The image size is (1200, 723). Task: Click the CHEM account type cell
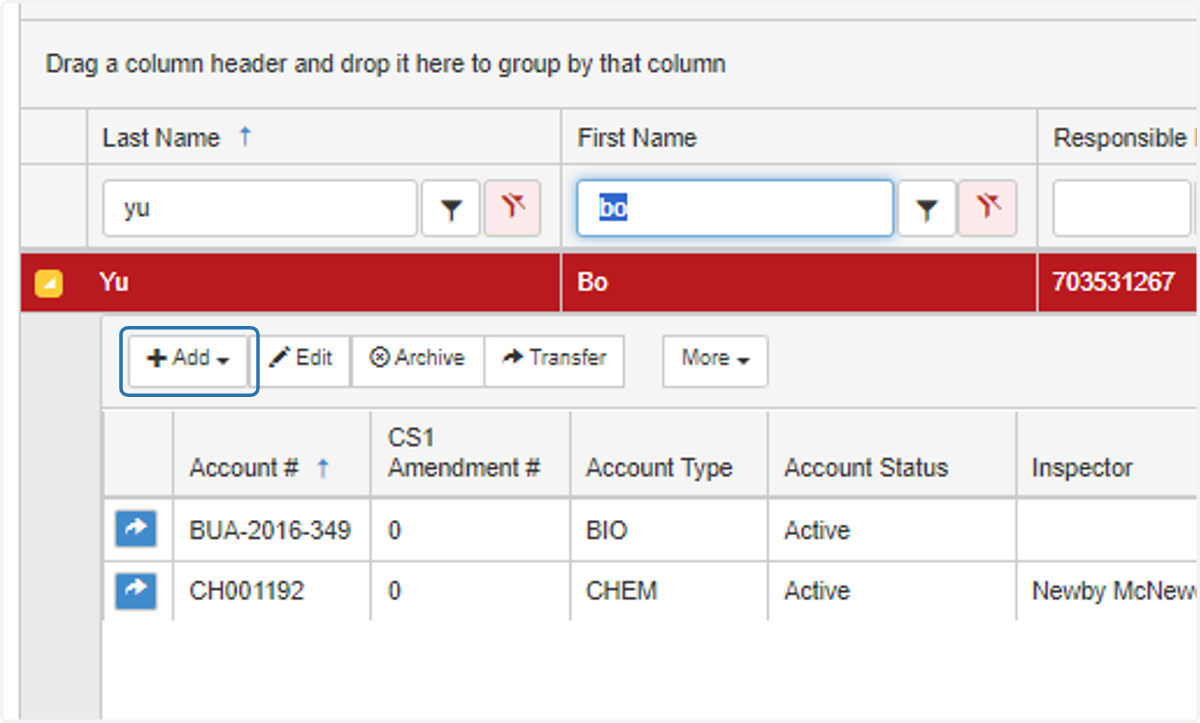(669, 591)
